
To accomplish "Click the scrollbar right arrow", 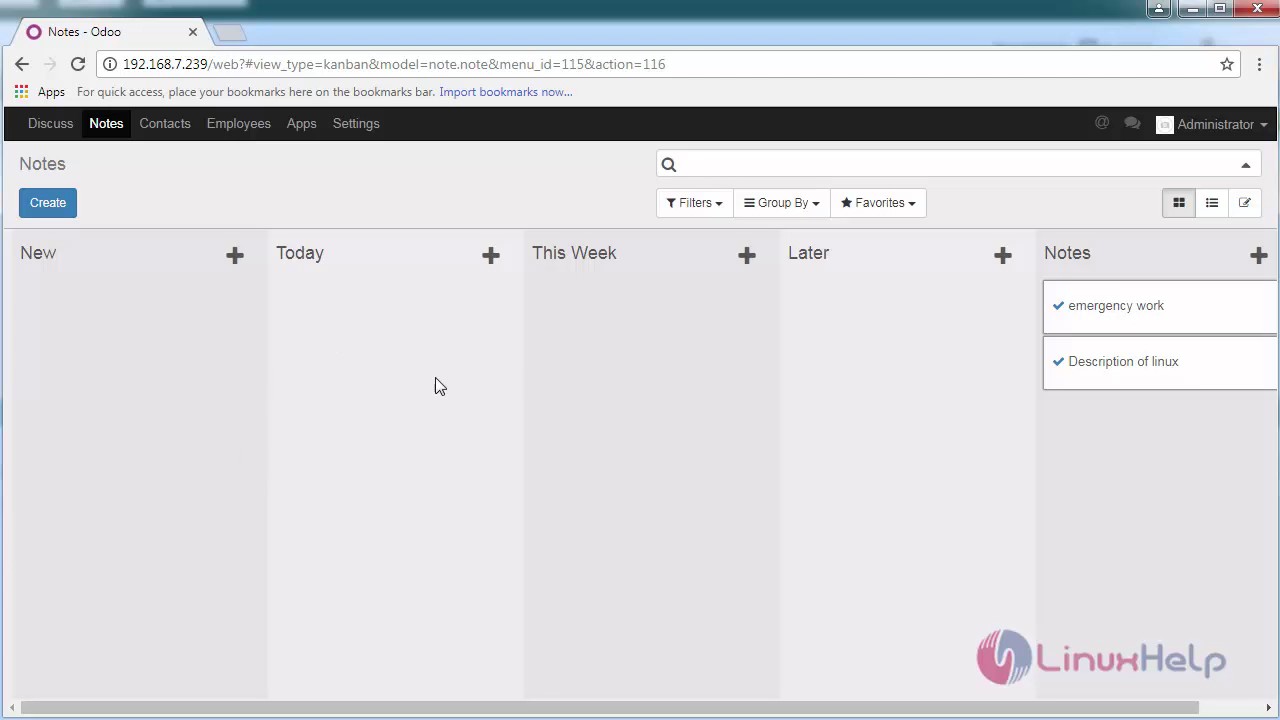I will (1268, 708).
